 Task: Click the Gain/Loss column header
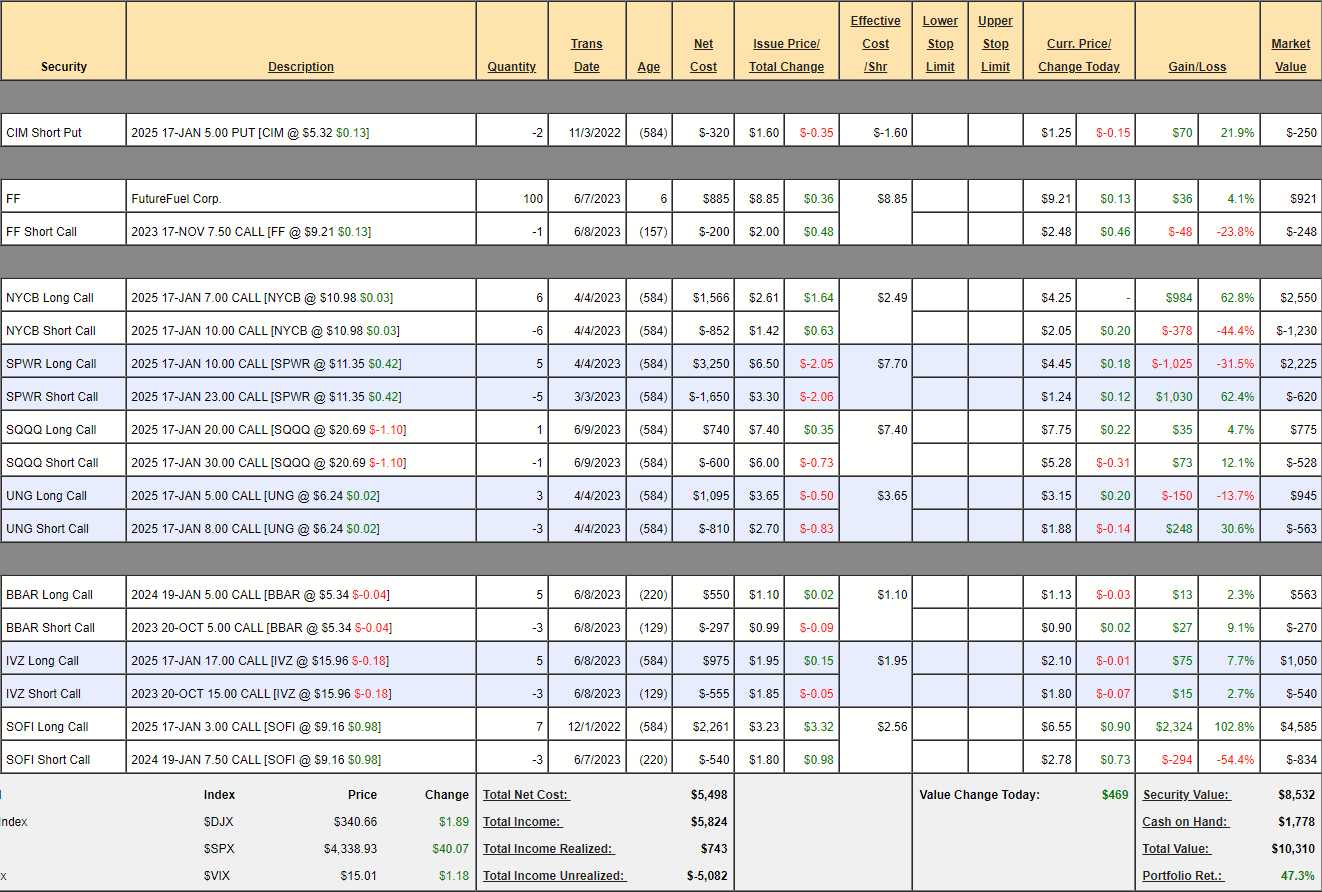pos(1196,67)
